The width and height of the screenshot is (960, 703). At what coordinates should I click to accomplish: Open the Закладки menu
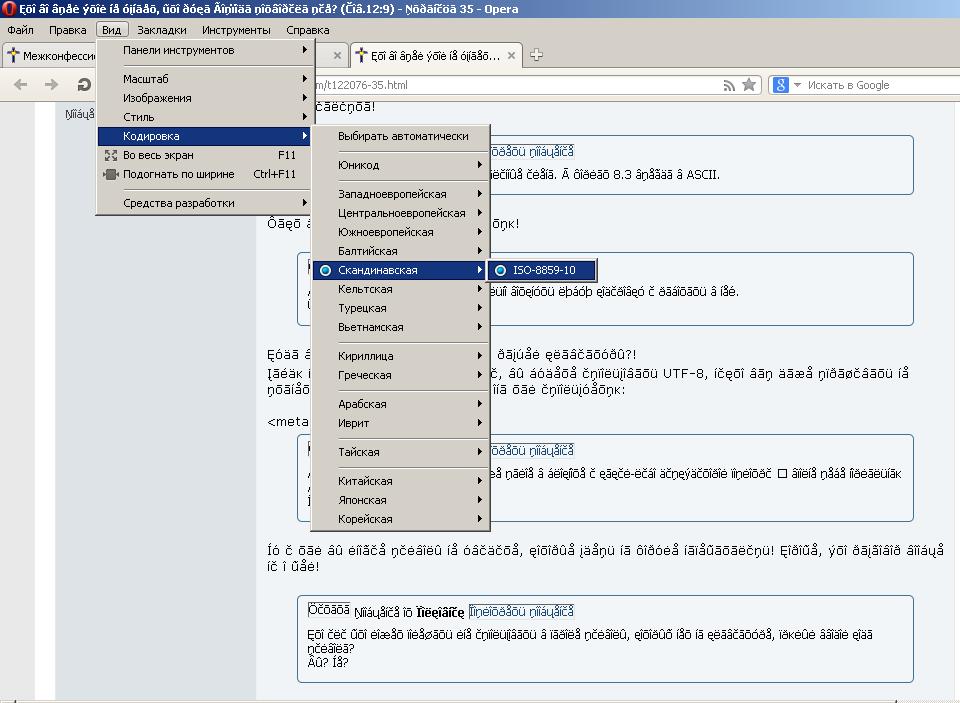[x=161, y=30]
